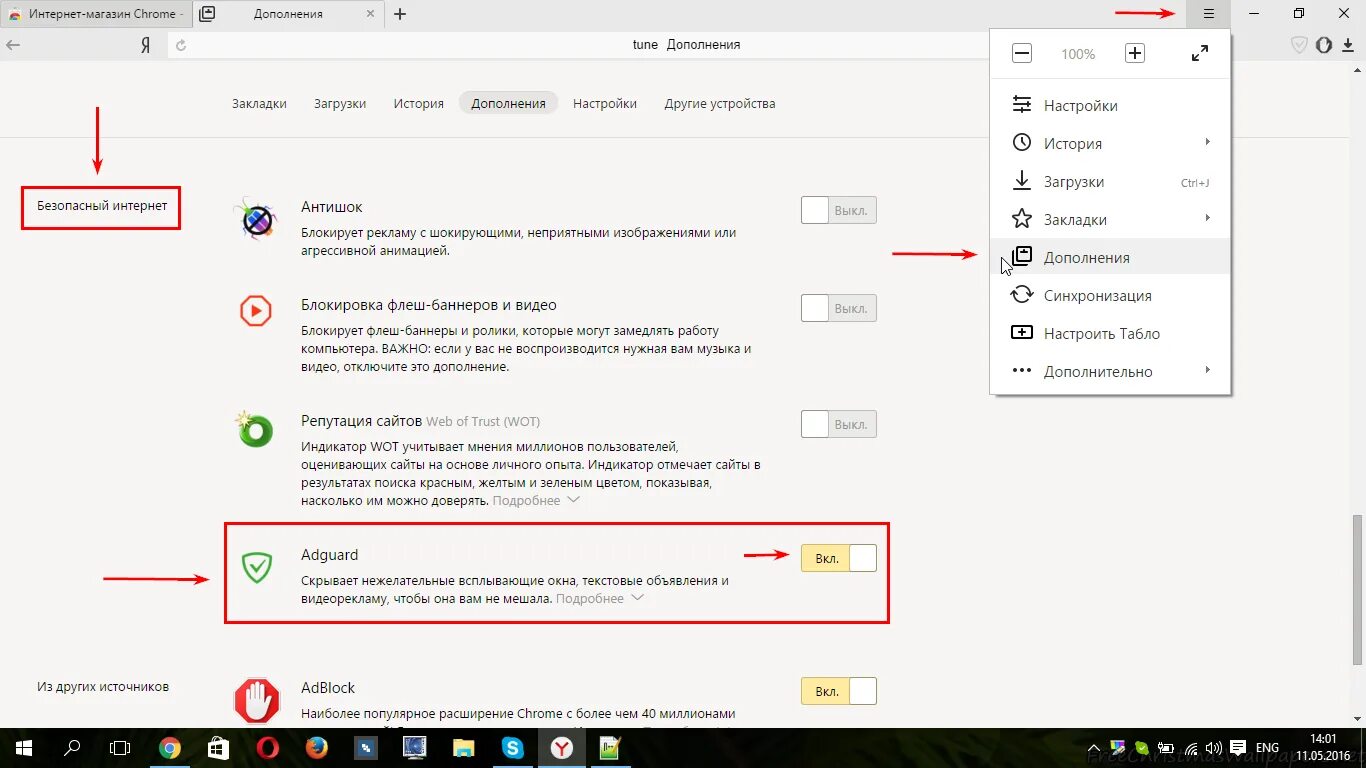
Task: Choose Дополнения in the browser menu
Action: 1110,258
